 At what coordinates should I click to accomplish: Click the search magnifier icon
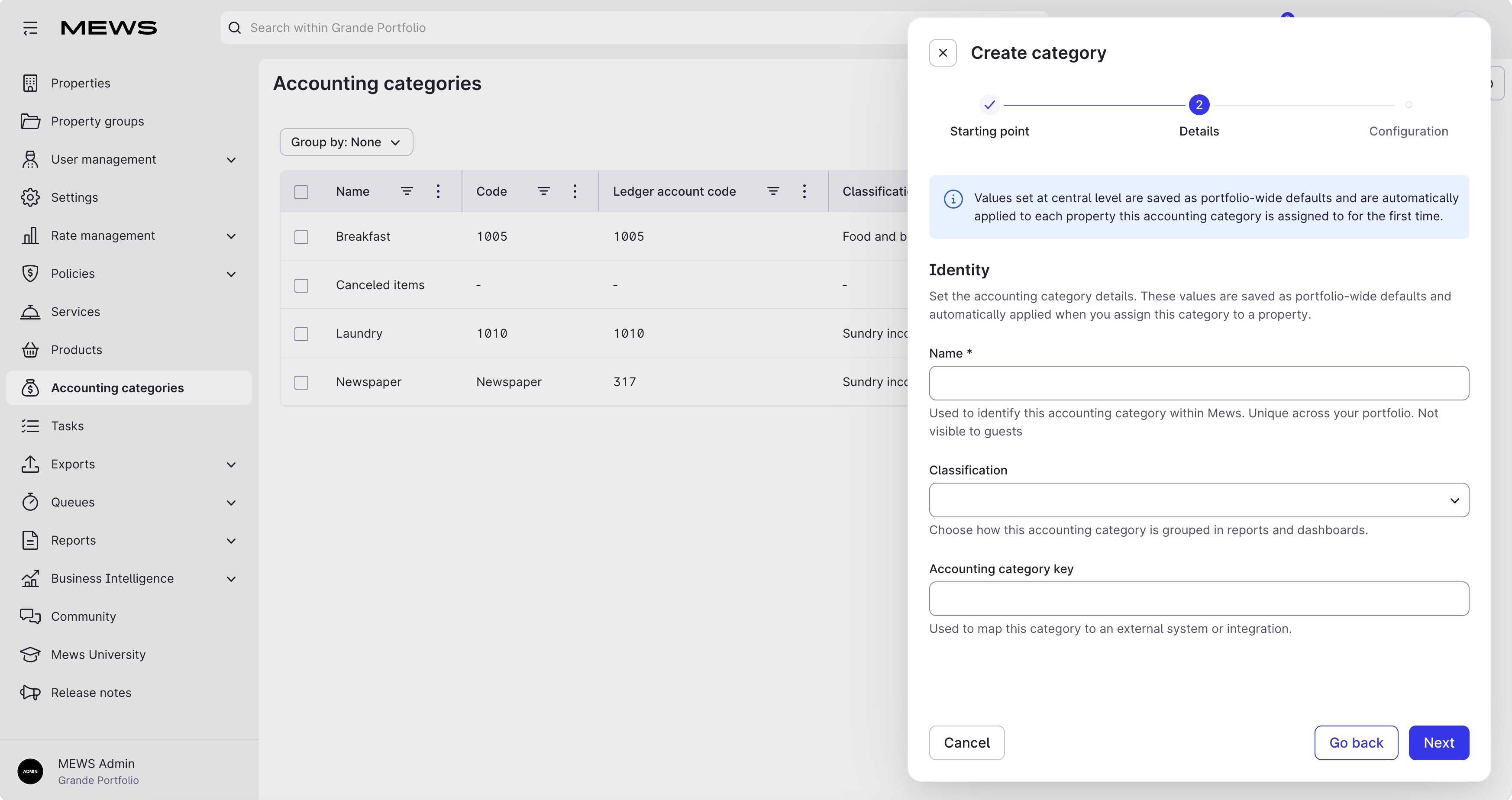click(x=235, y=28)
